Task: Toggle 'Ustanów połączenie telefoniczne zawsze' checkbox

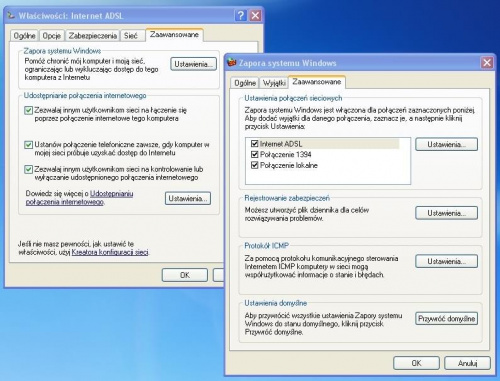Action: click(x=29, y=145)
